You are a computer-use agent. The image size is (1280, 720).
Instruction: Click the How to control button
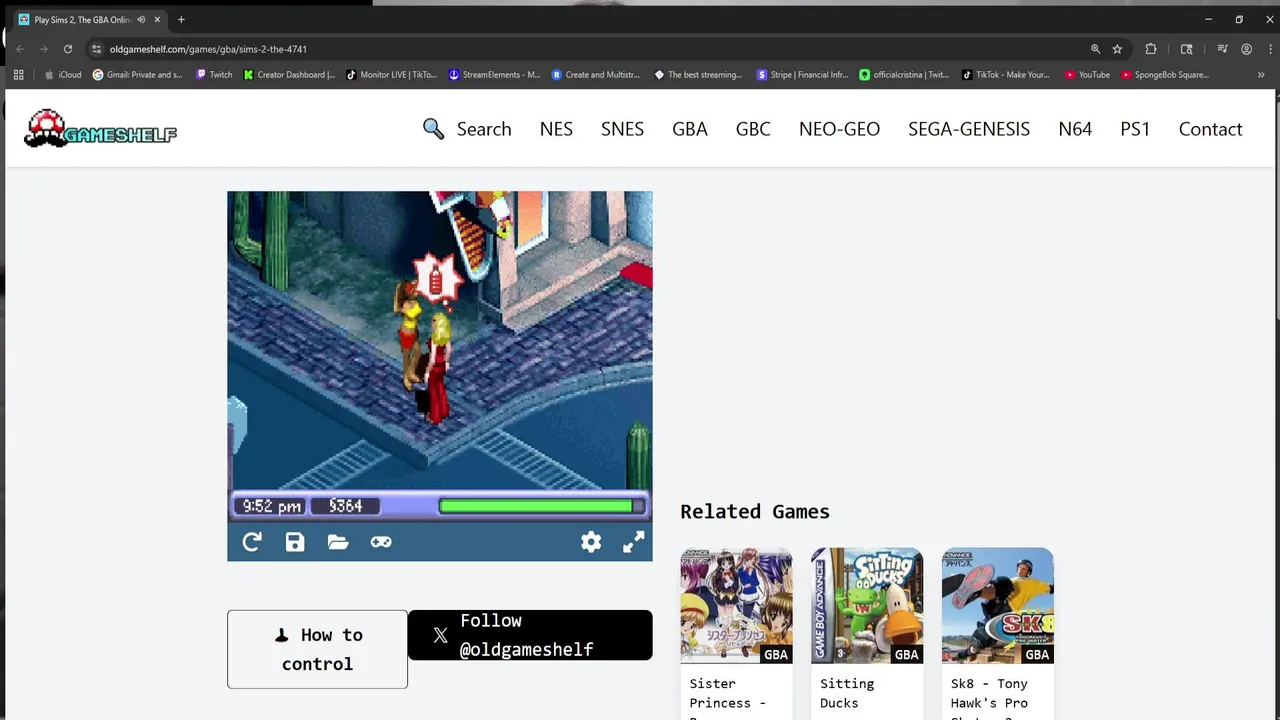[317, 649]
